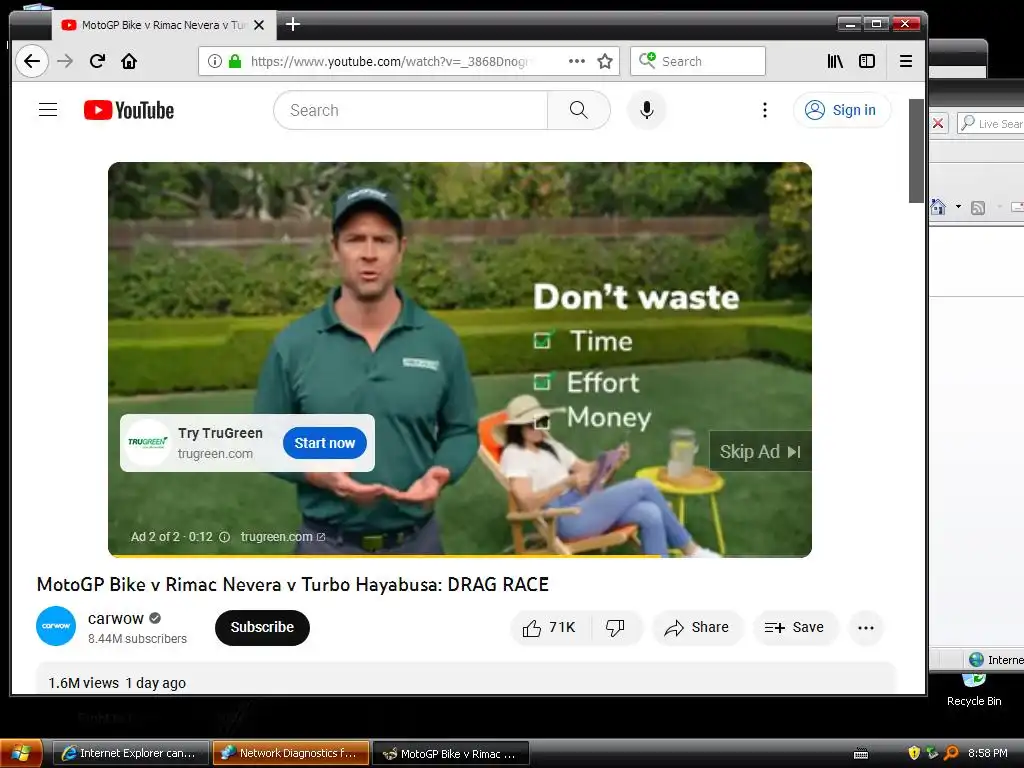
Task: Open Firefox Library icon
Action: tap(835, 61)
